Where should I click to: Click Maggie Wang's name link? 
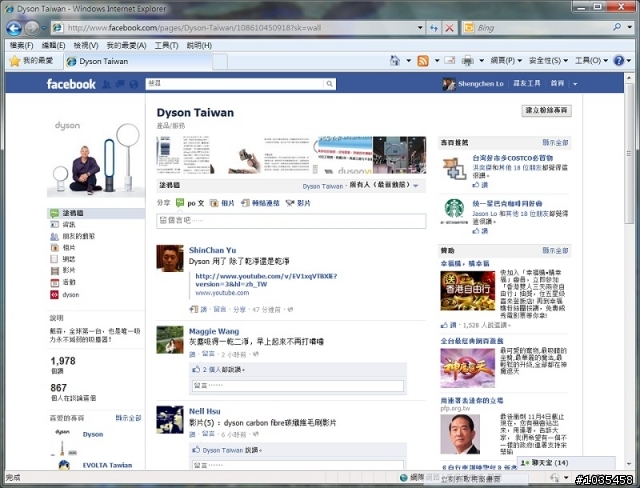click(x=214, y=331)
